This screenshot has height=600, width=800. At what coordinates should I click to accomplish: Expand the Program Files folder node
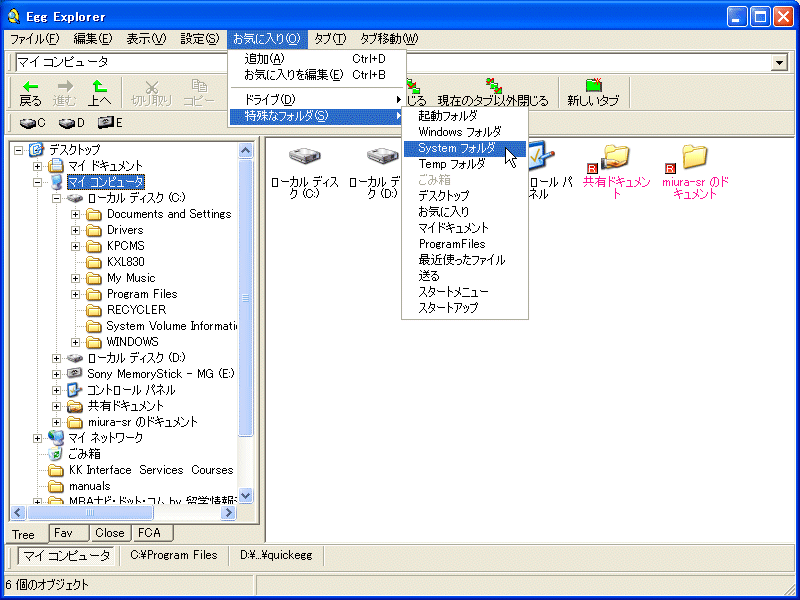(76, 294)
